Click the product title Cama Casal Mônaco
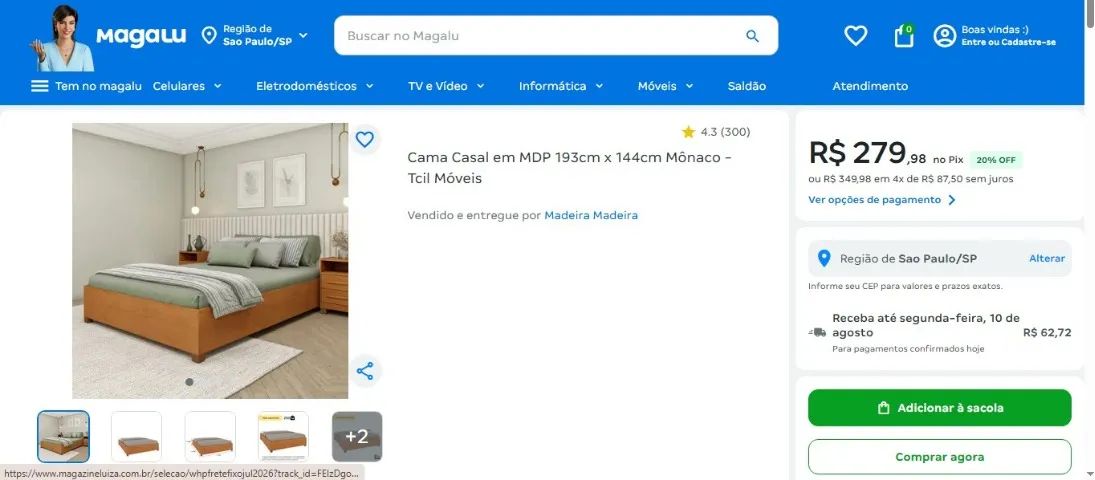The width and height of the screenshot is (1095, 480). 570,168
